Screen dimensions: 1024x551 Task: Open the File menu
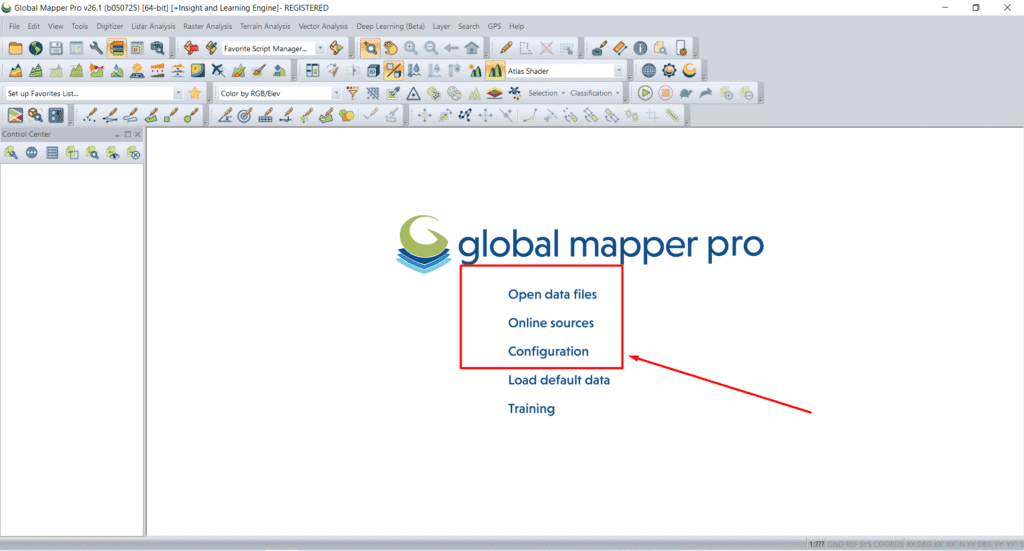click(14, 26)
